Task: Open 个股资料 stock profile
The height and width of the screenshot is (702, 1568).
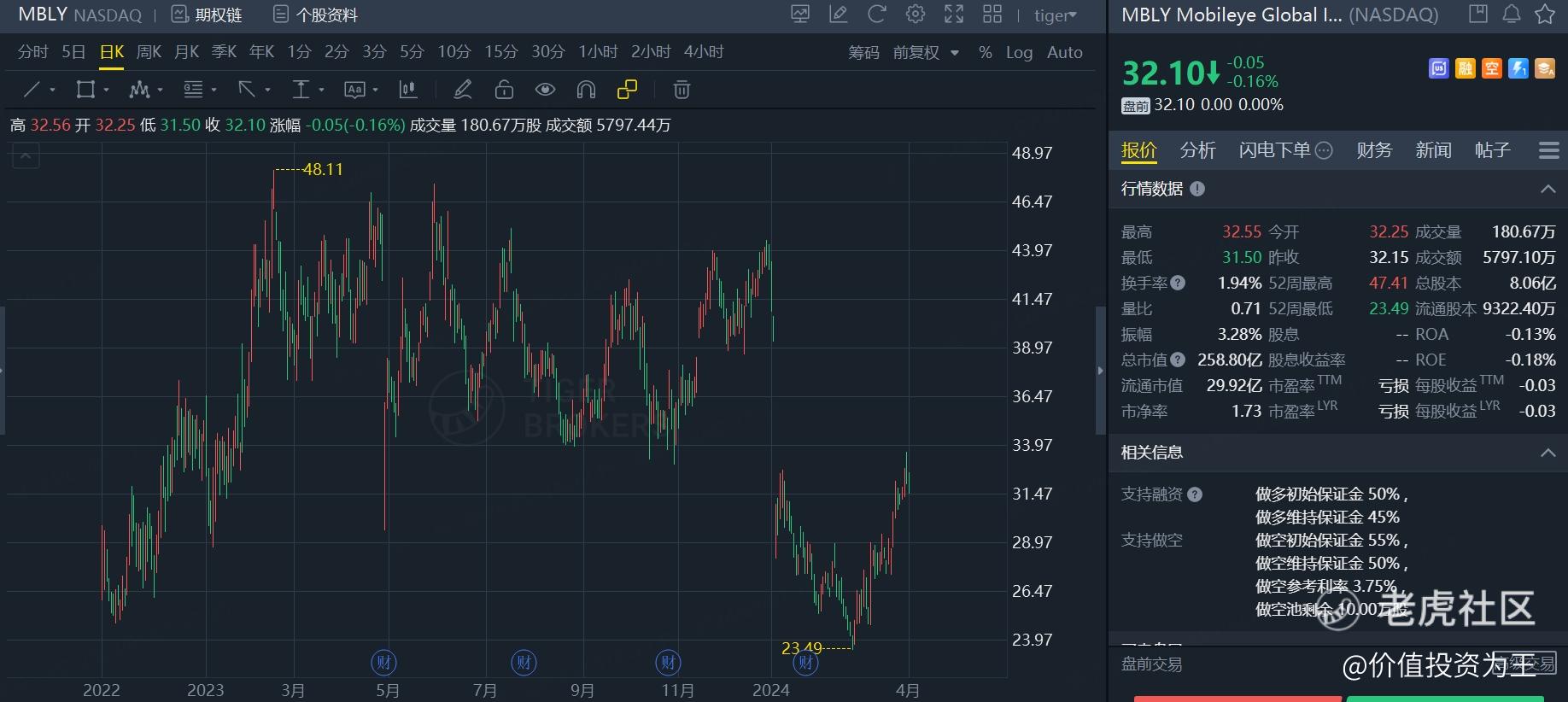Action: click(x=315, y=15)
